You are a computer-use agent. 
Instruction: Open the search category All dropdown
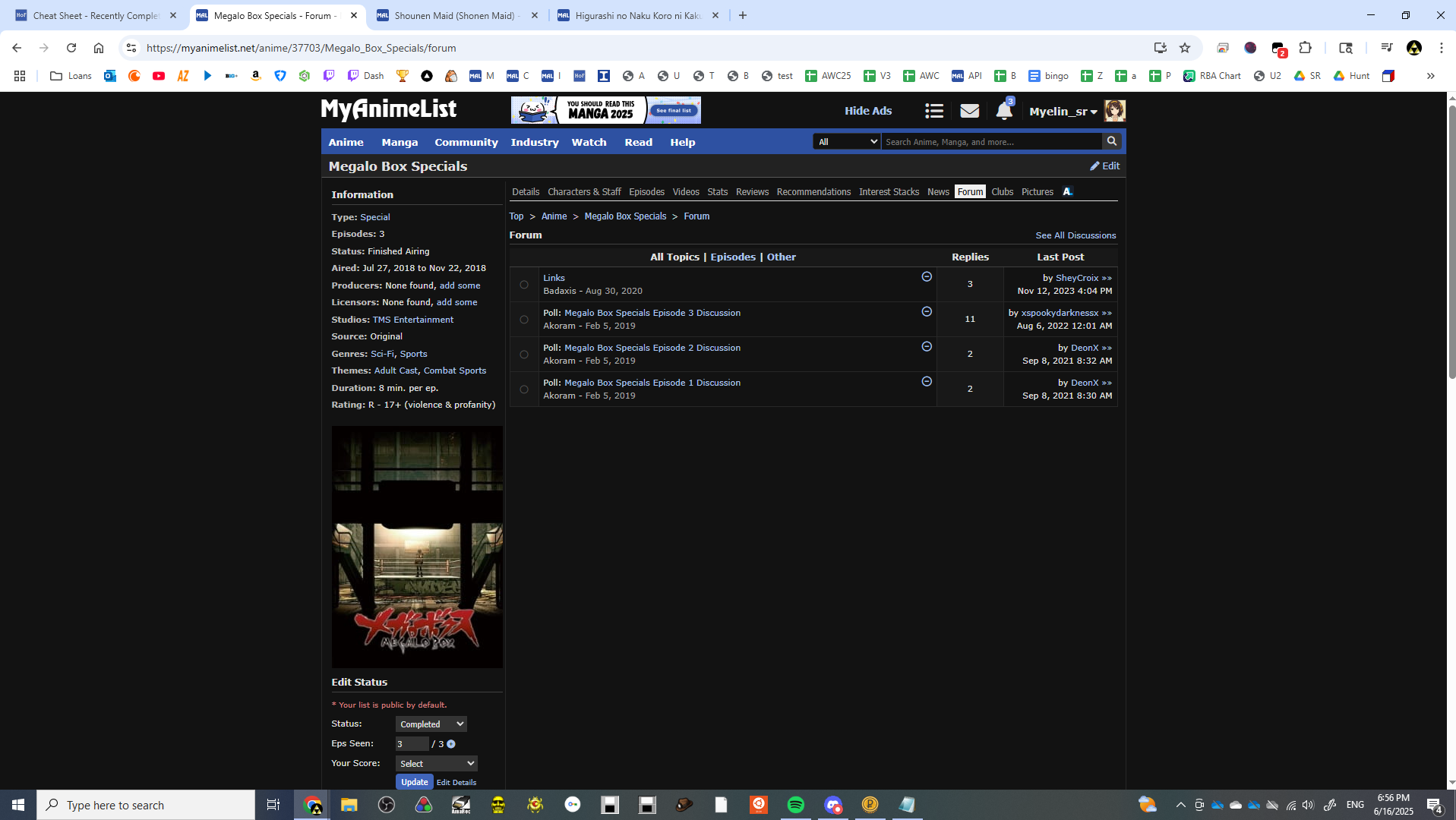click(847, 141)
